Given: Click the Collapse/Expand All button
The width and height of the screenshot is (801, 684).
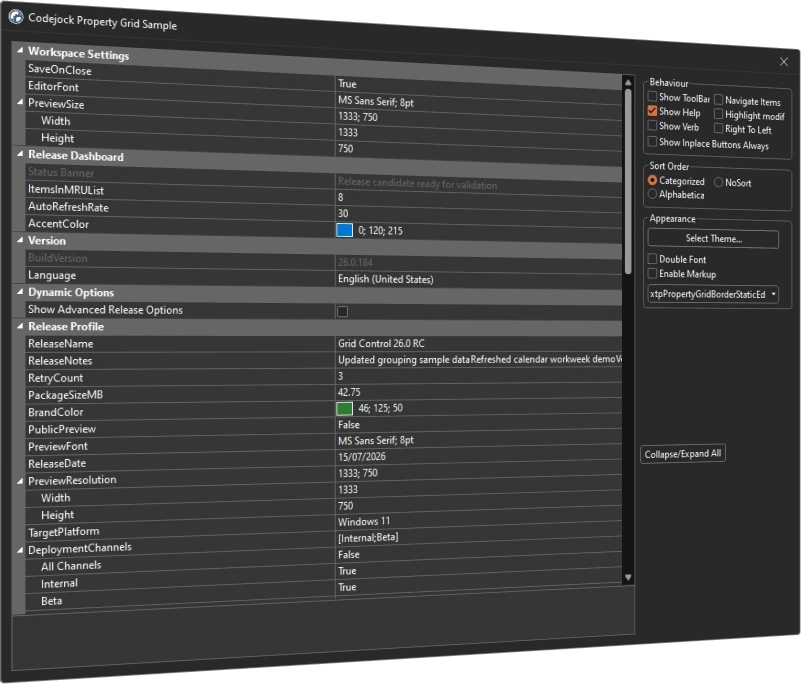Looking at the screenshot, I should (x=682, y=454).
